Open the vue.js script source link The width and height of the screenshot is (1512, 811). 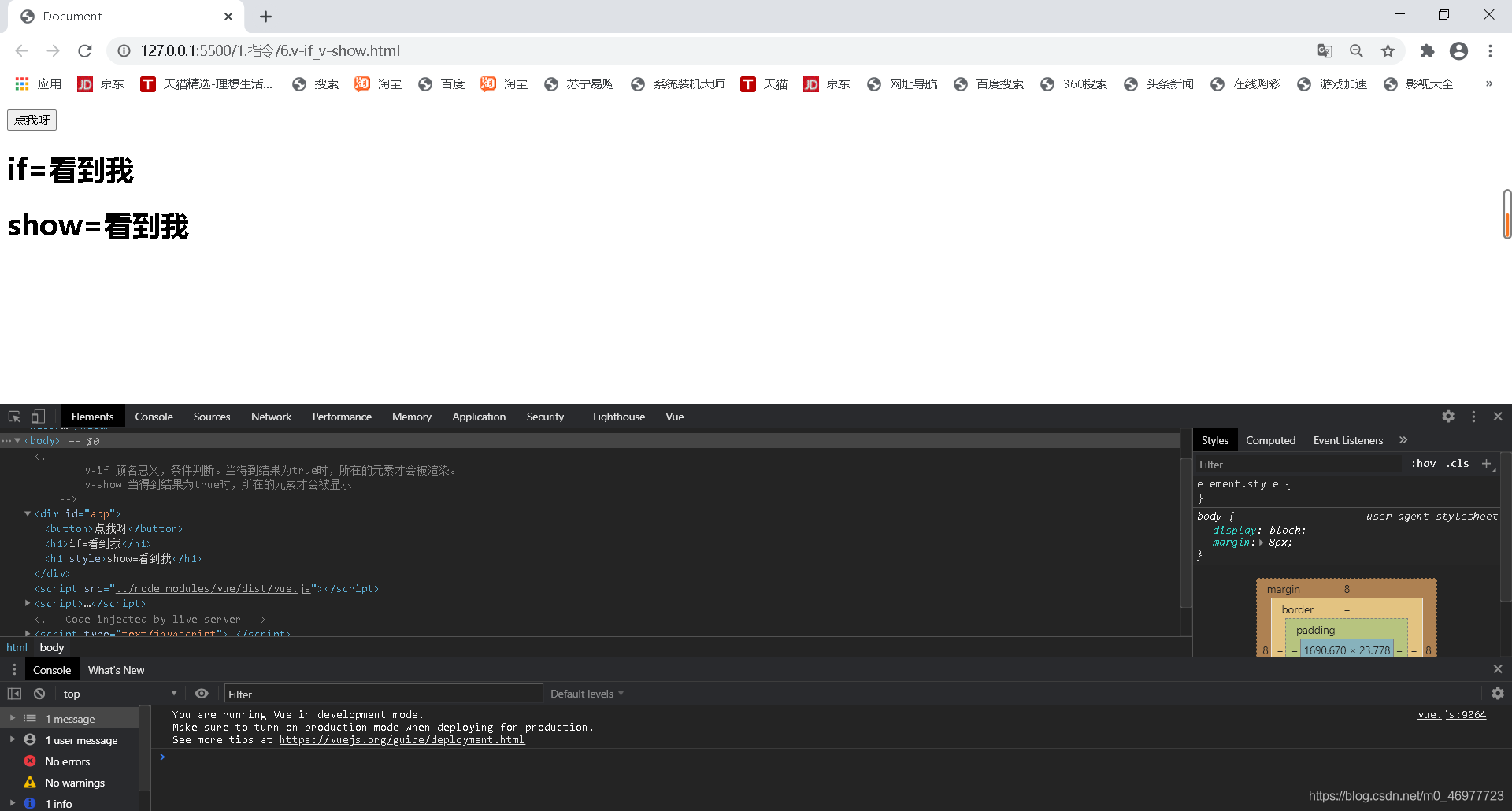pos(213,588)
